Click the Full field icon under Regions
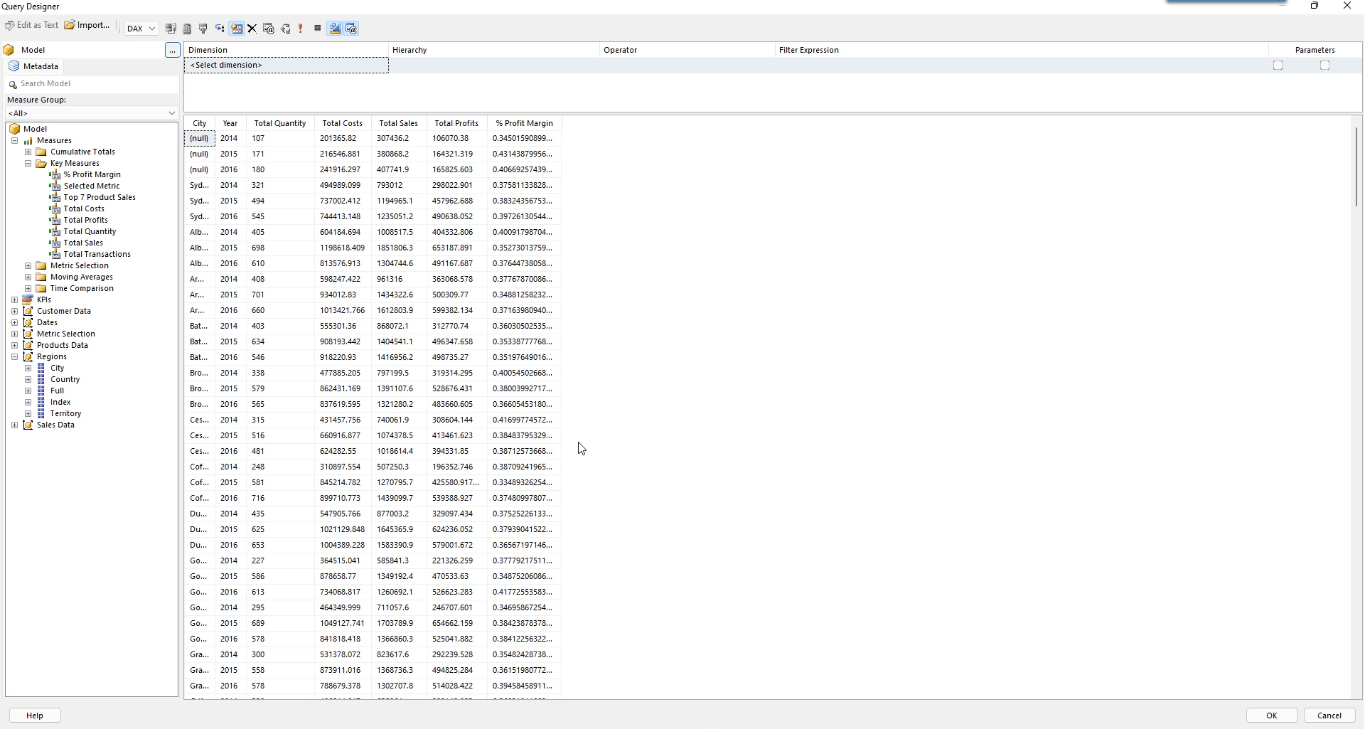The width and height of the screenshot is (1364, 729). point(41,391)
